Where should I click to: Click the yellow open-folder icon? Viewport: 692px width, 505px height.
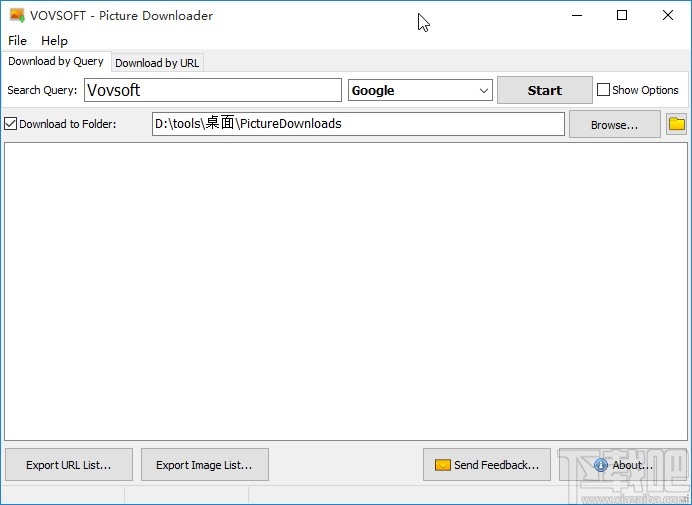point(677,124)
